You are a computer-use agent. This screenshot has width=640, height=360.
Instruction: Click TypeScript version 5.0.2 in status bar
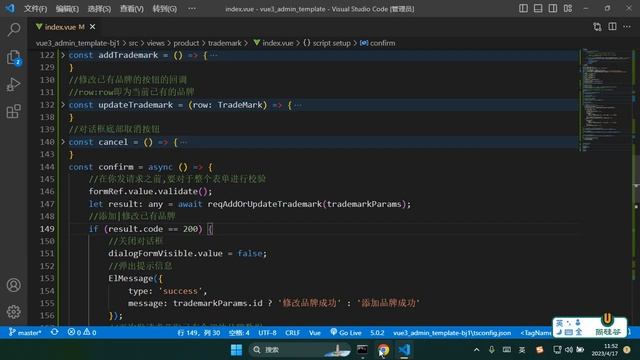[377, 332]
